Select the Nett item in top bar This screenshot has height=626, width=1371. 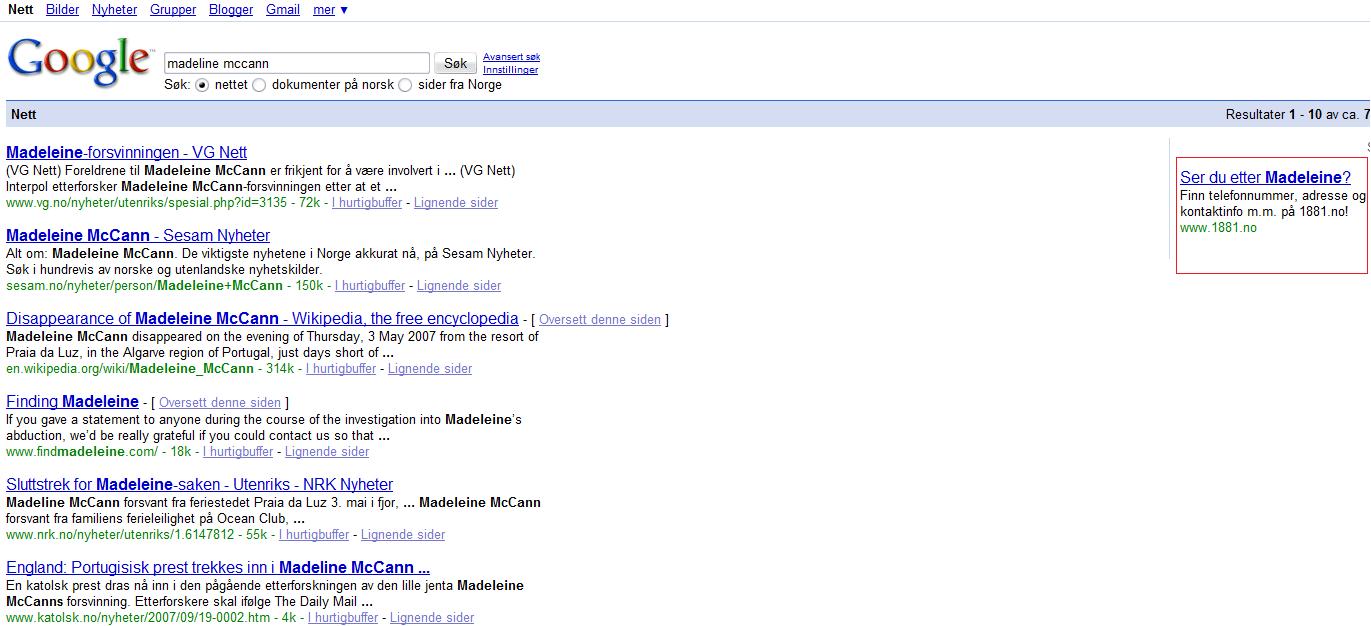20,10
